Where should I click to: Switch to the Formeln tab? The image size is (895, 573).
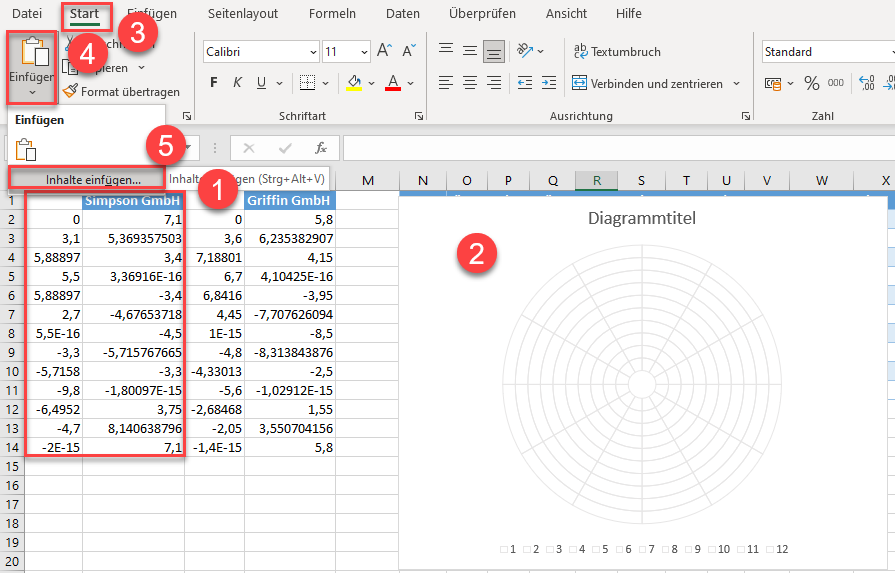[332, 13]
